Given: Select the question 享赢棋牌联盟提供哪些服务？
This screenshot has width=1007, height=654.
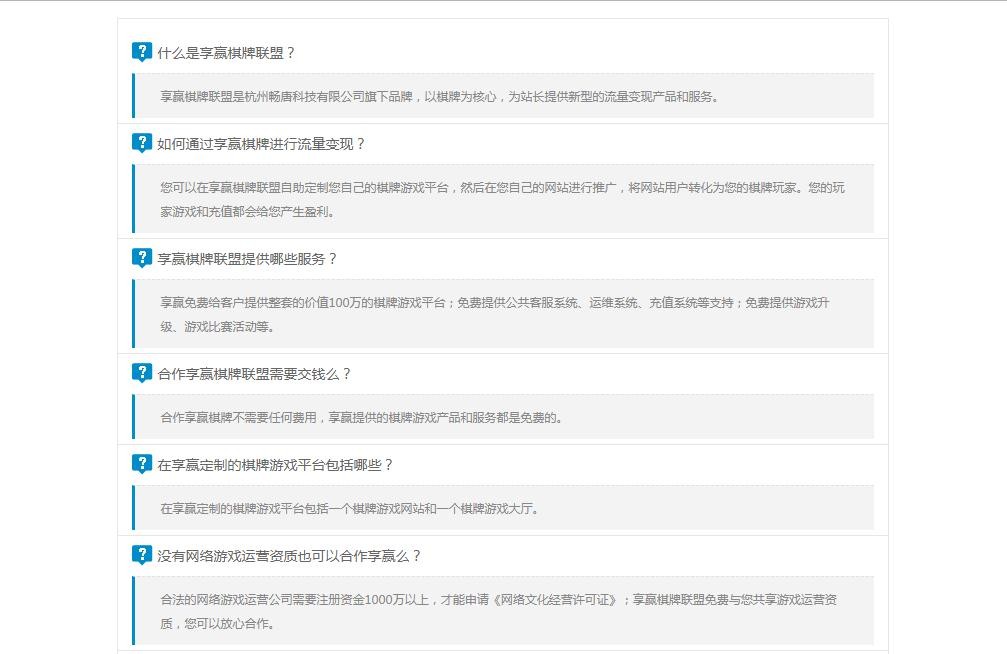Looking at the screenshot, I should [247, 260].
